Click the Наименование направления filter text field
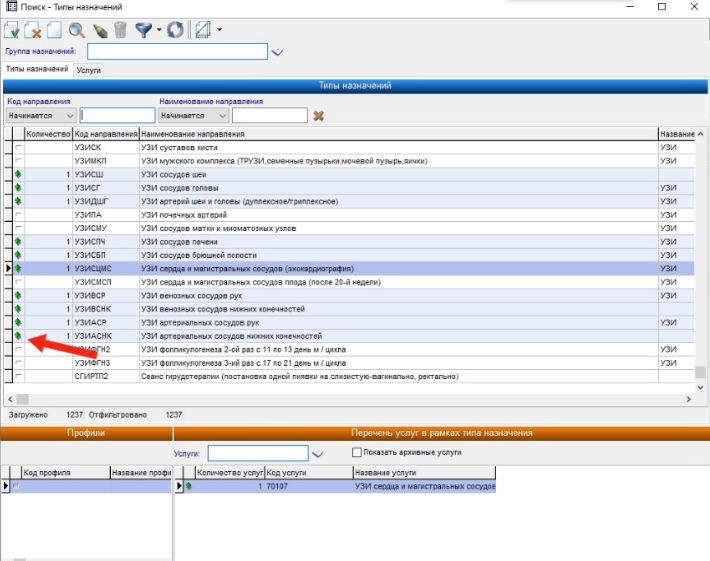Screen dimensions: 710x561 click(x=269, y=116)
